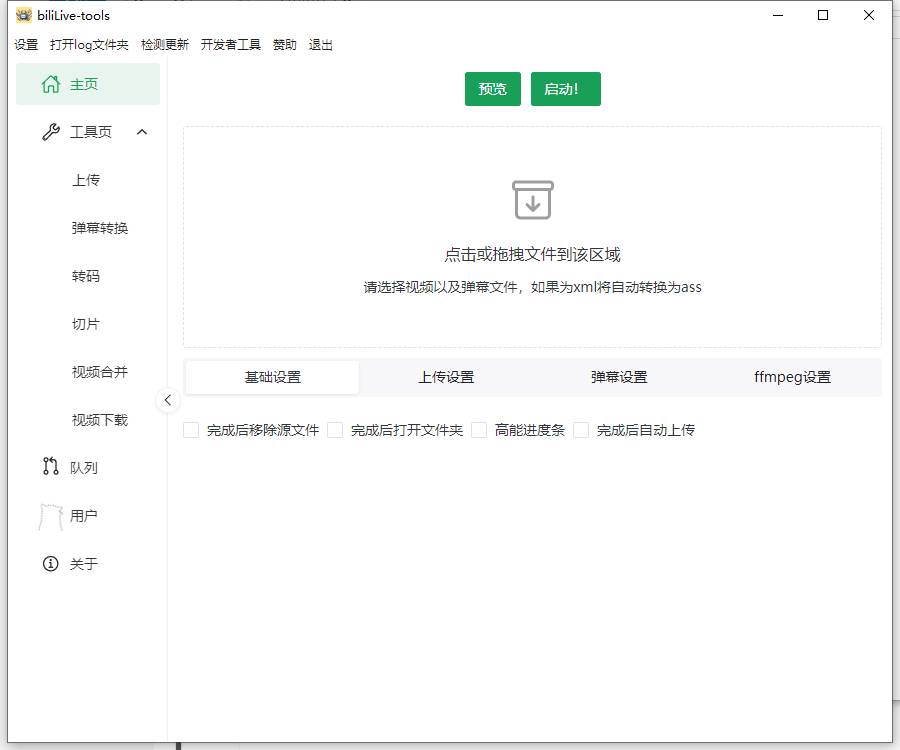Screen dimensions: 900x750
Task: Collapse the 工具页 section chevron
Action: (x=142, y=131)
